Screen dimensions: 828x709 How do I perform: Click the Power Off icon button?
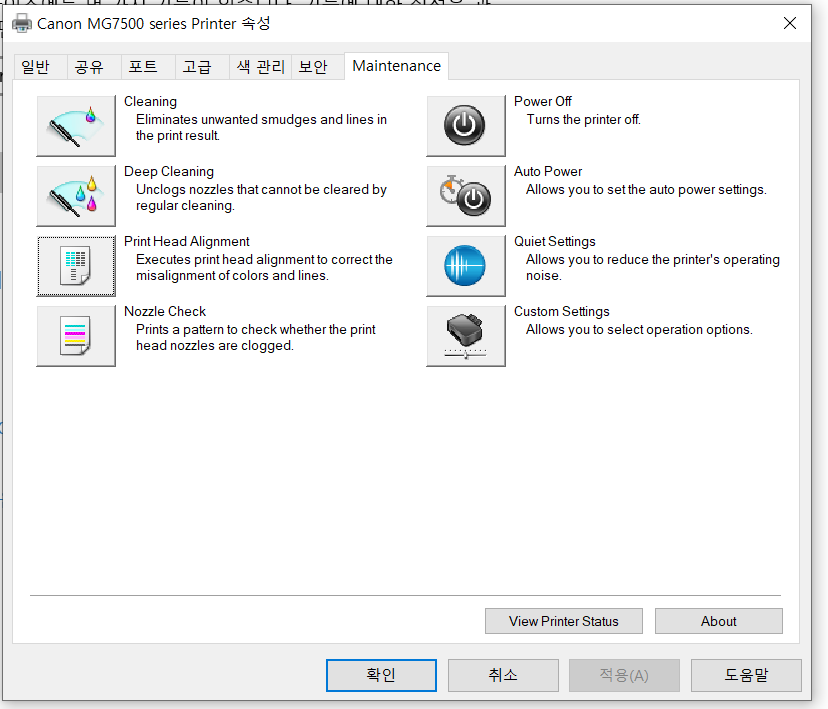466,126
